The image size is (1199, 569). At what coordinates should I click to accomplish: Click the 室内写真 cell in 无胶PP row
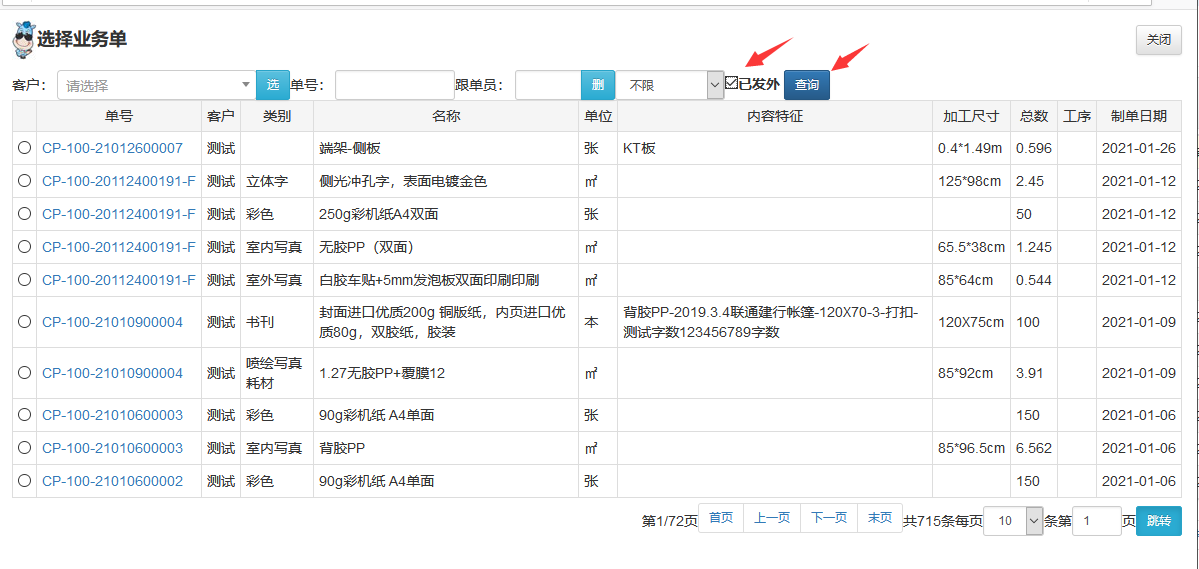click(x=277, y=247)
